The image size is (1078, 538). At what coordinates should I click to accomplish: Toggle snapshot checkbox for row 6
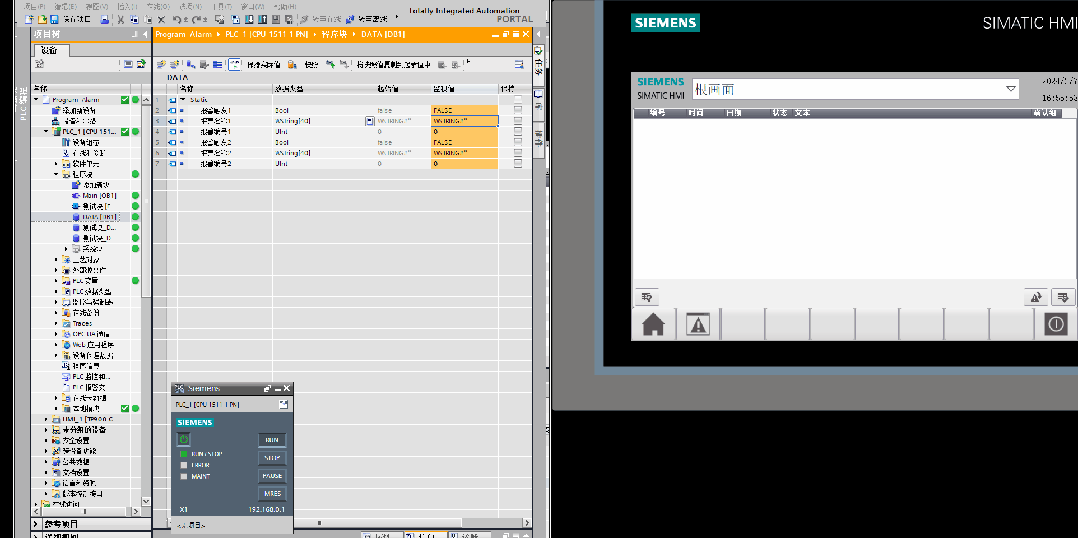point(518,153)
